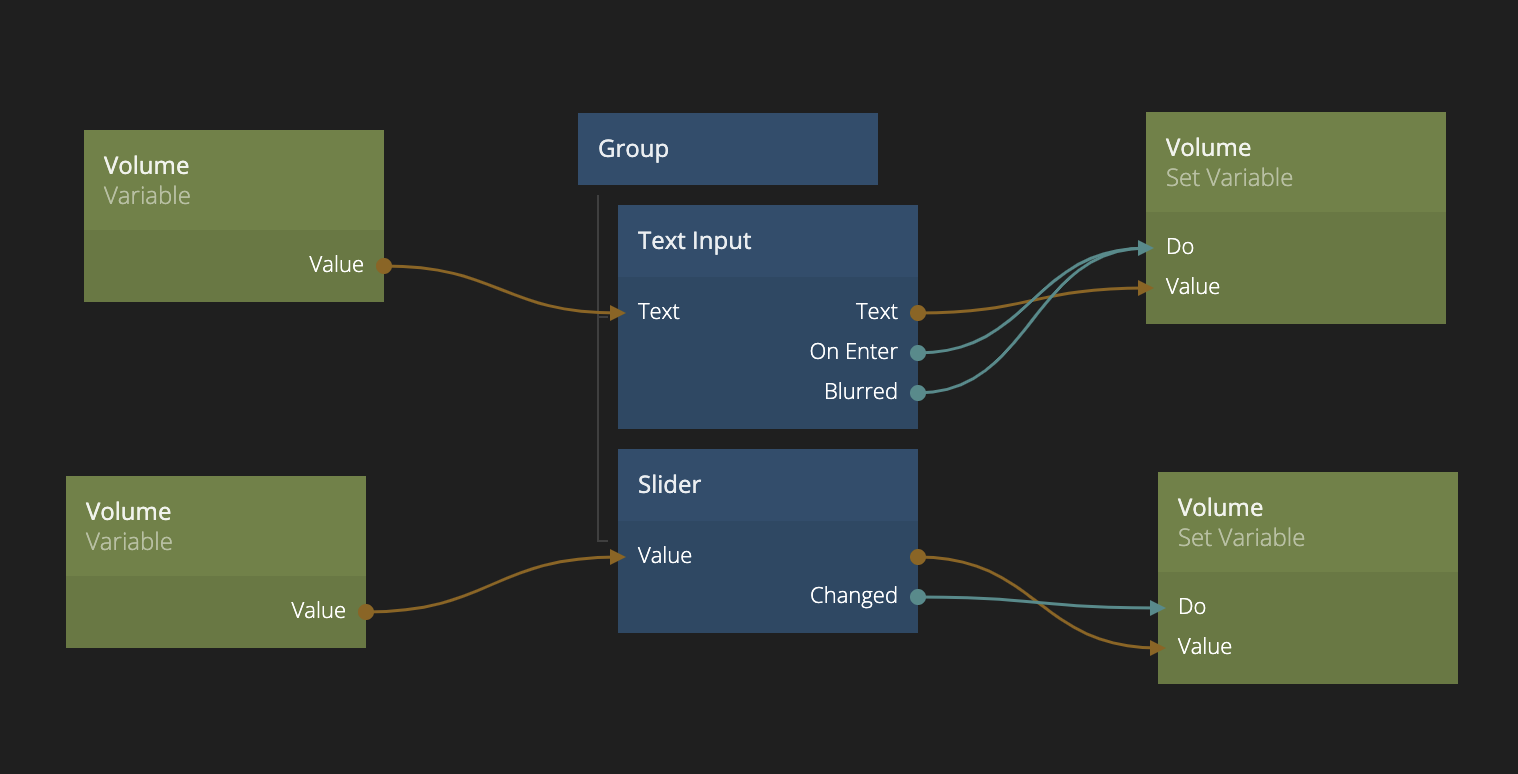
Task: Click the Do input arrow on lower Set Variable node
Action: (1158, 607)
